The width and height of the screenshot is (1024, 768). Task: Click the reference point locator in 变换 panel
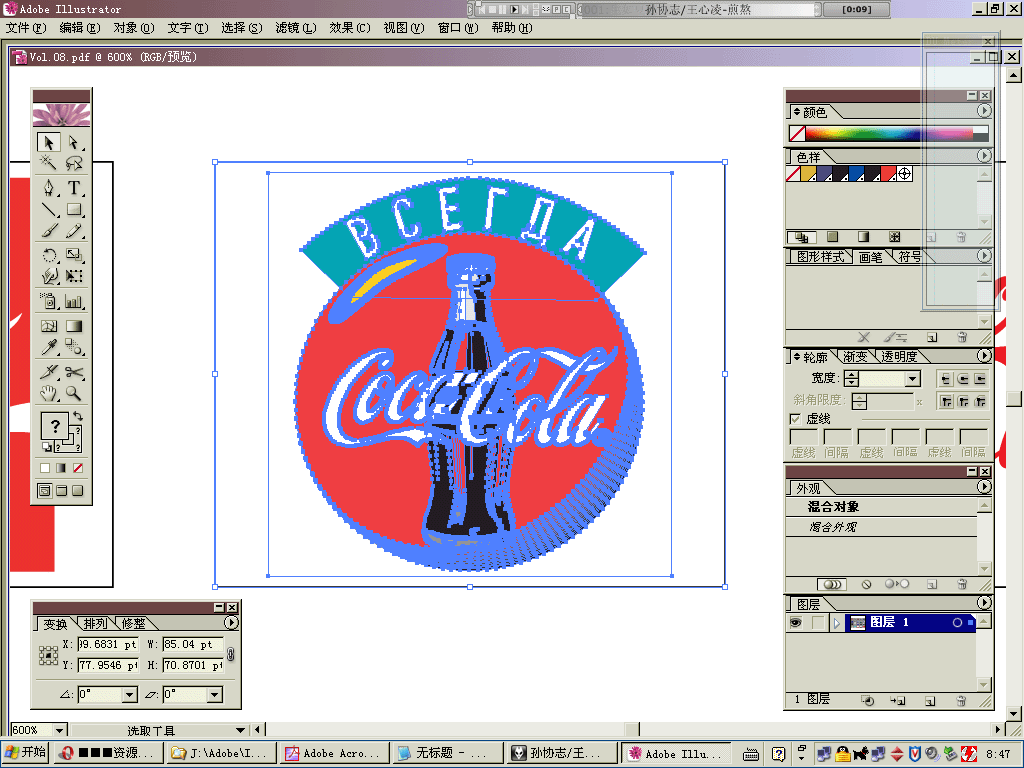48,655
